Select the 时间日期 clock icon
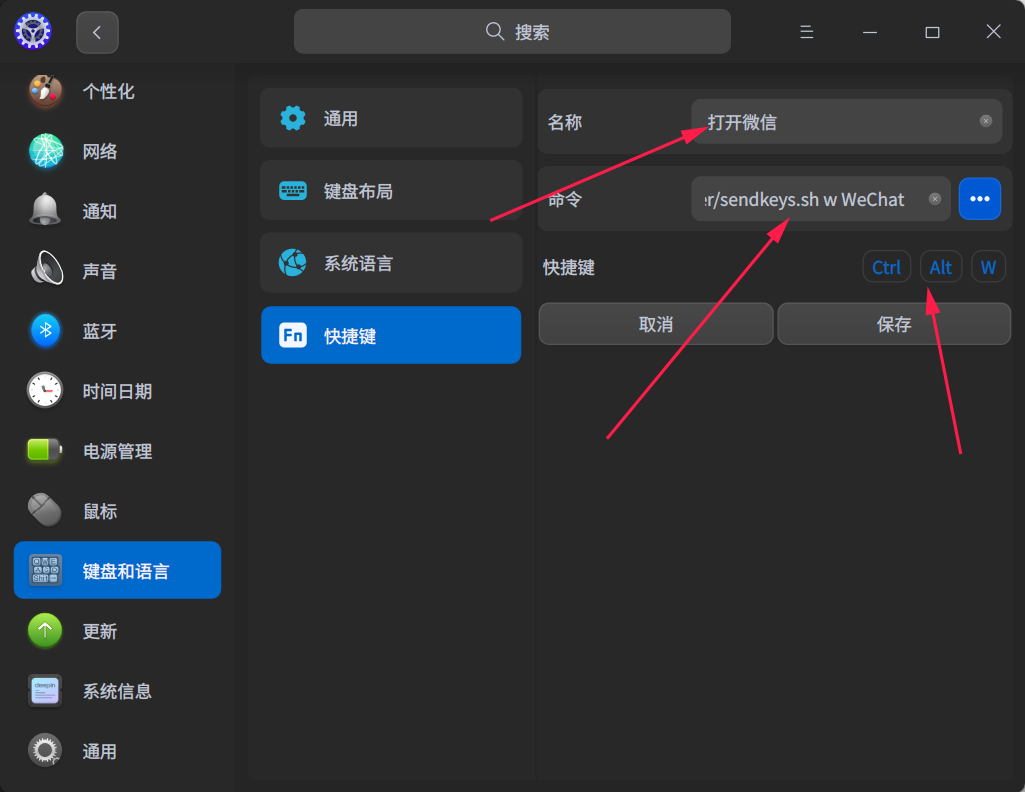The height and width of the screenshot is (792, 1025). (x=45, y=390)
